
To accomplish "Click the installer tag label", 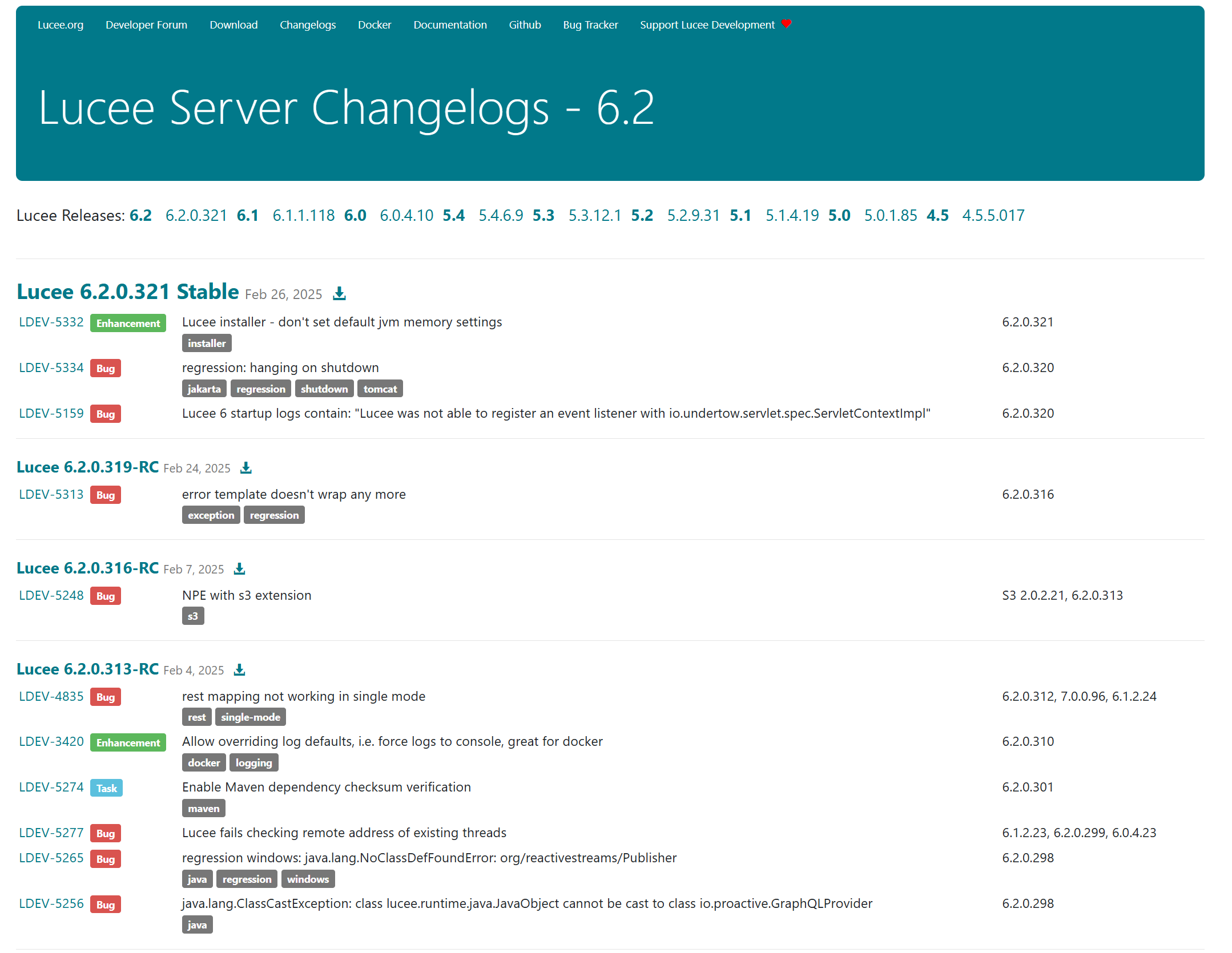I will click(x=207, y=343).
